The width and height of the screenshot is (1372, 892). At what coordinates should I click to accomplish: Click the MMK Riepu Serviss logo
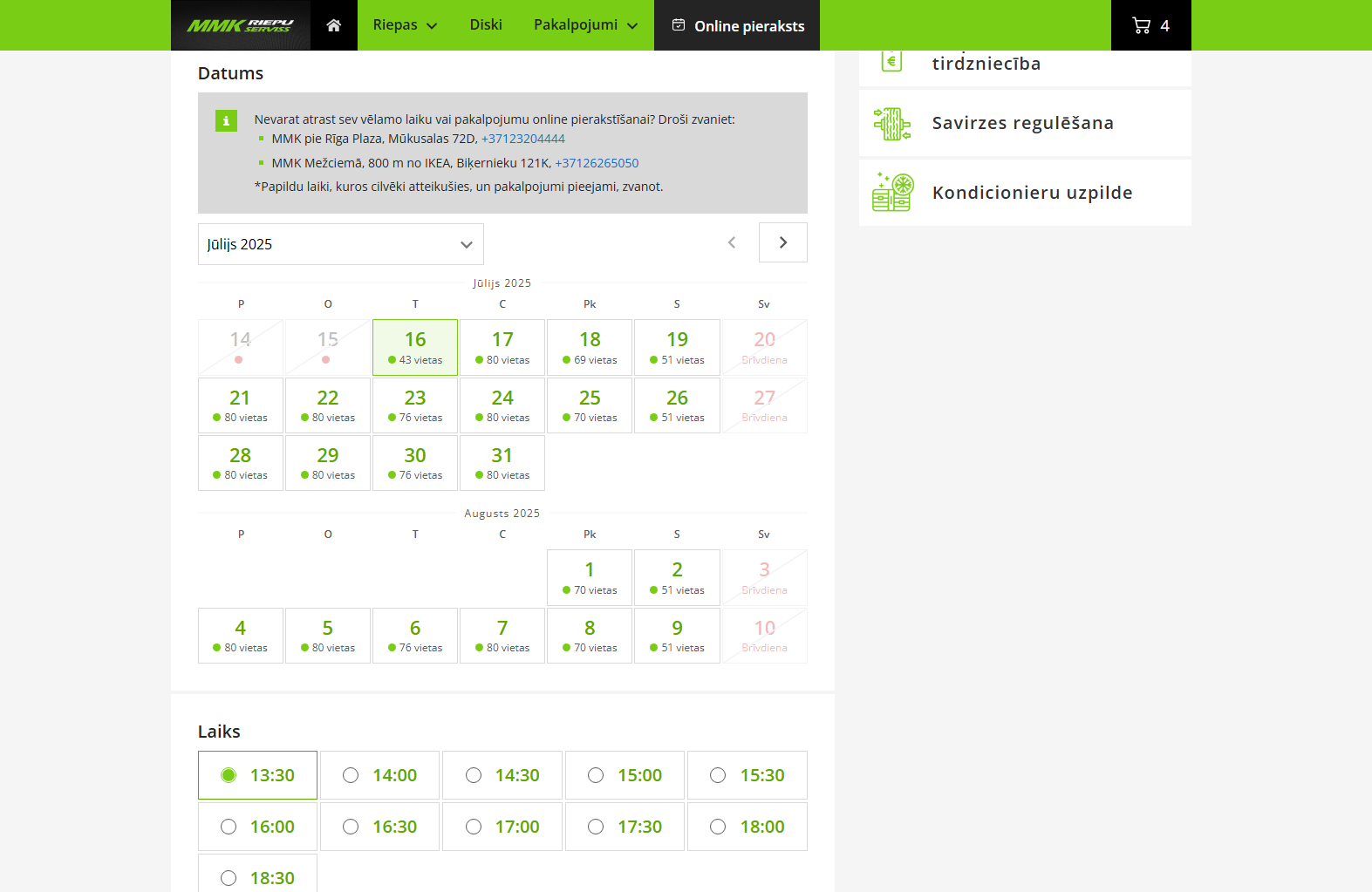point(241,25)
